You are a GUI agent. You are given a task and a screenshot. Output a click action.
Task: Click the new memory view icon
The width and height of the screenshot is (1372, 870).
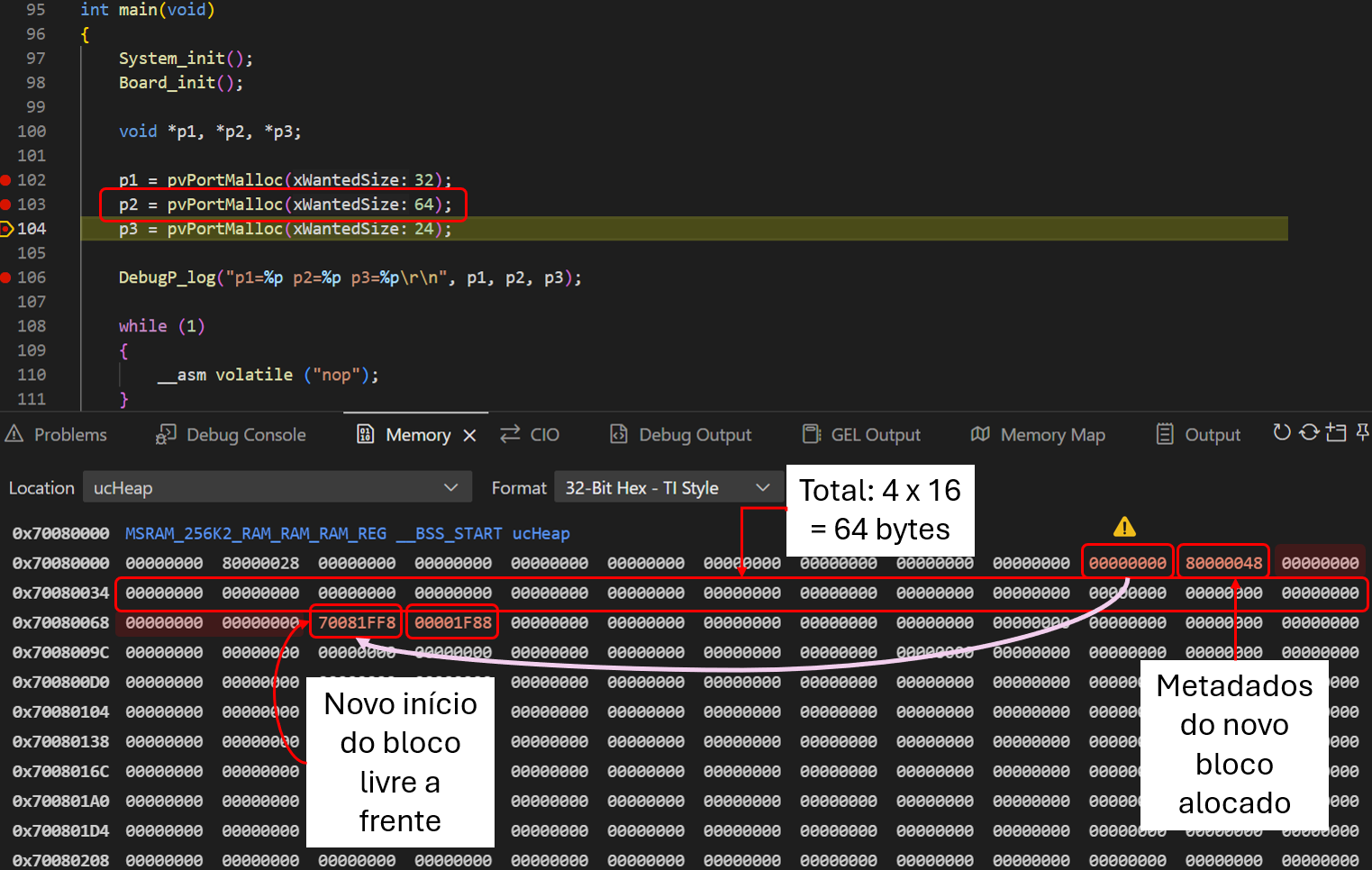pyautogui.click(x=1336, y=433)
